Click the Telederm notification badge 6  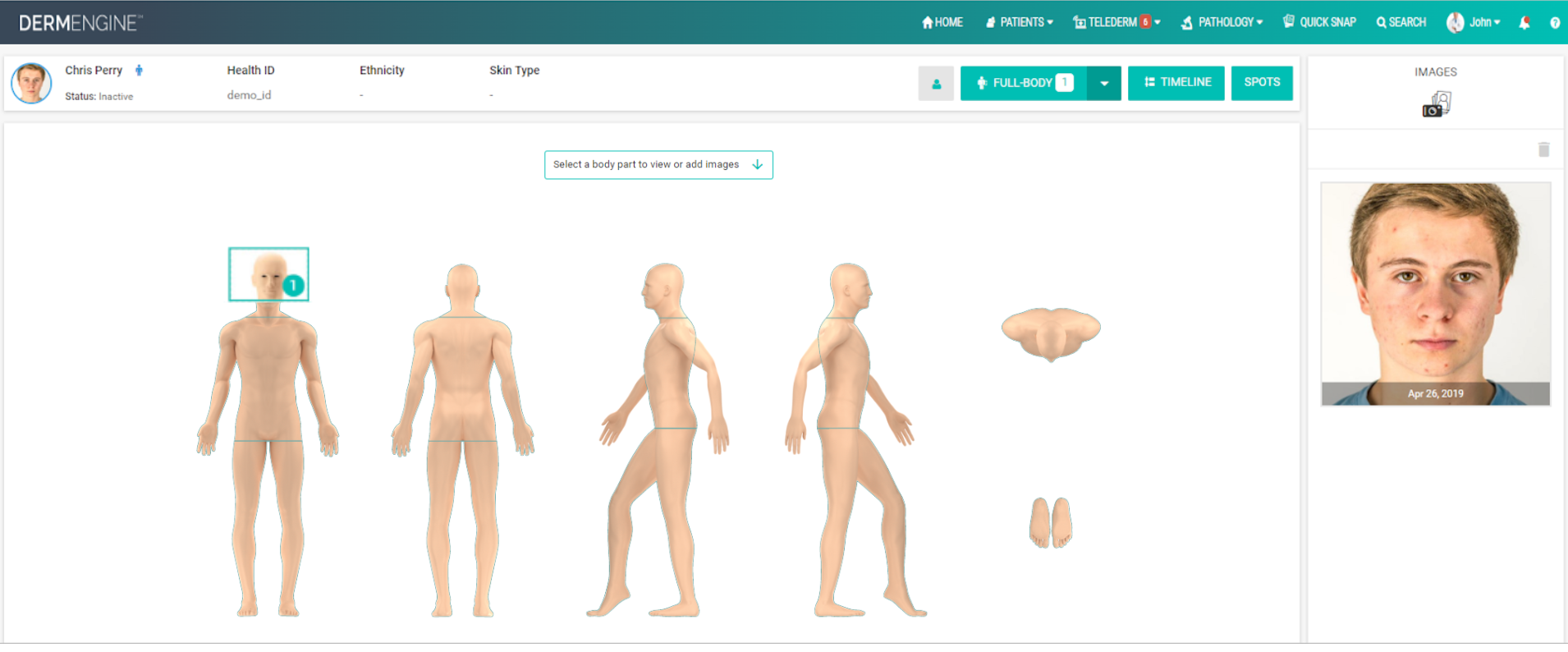click(1145, 22)
